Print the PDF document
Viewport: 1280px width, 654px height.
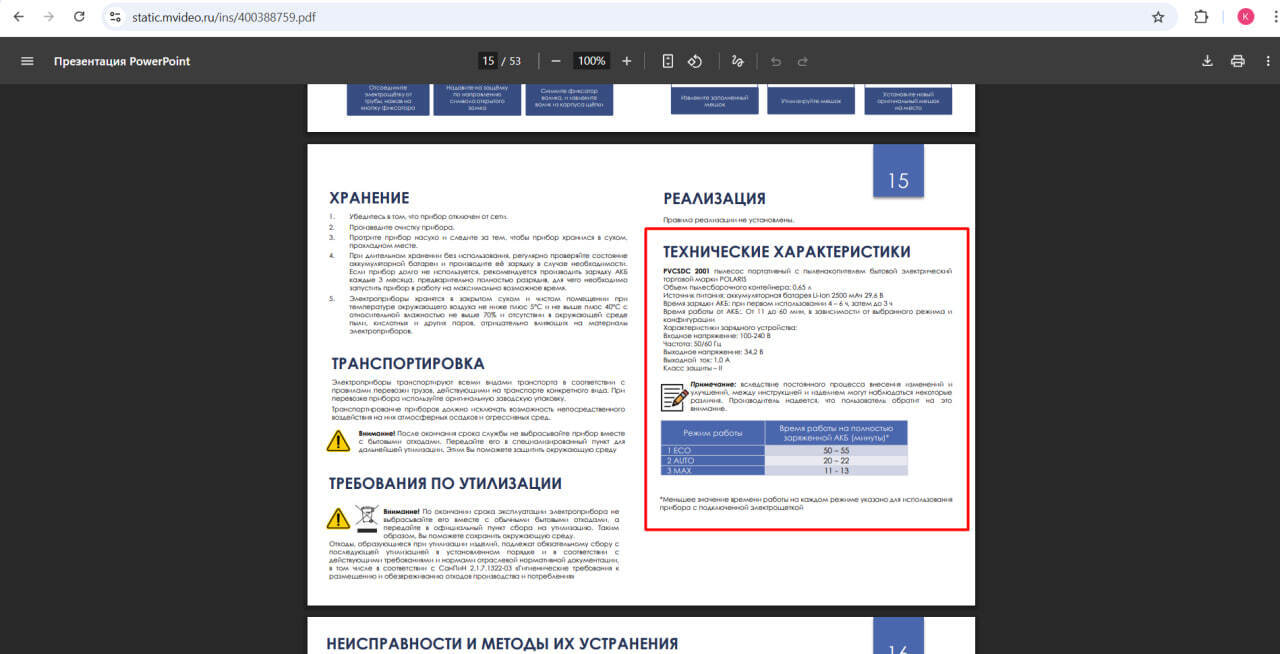[1238, 61]
